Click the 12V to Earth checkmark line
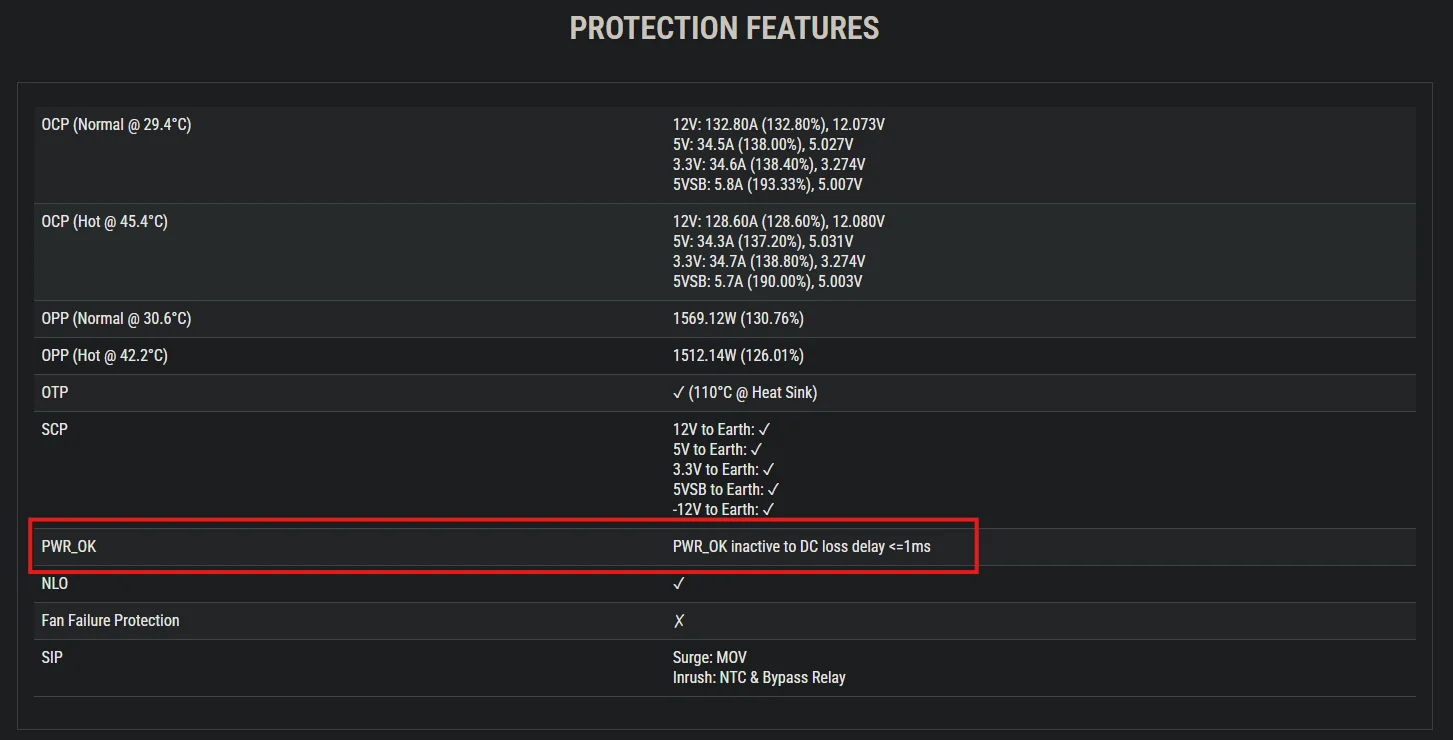The width and height of the screenshot is (1453, 740). 722,430
